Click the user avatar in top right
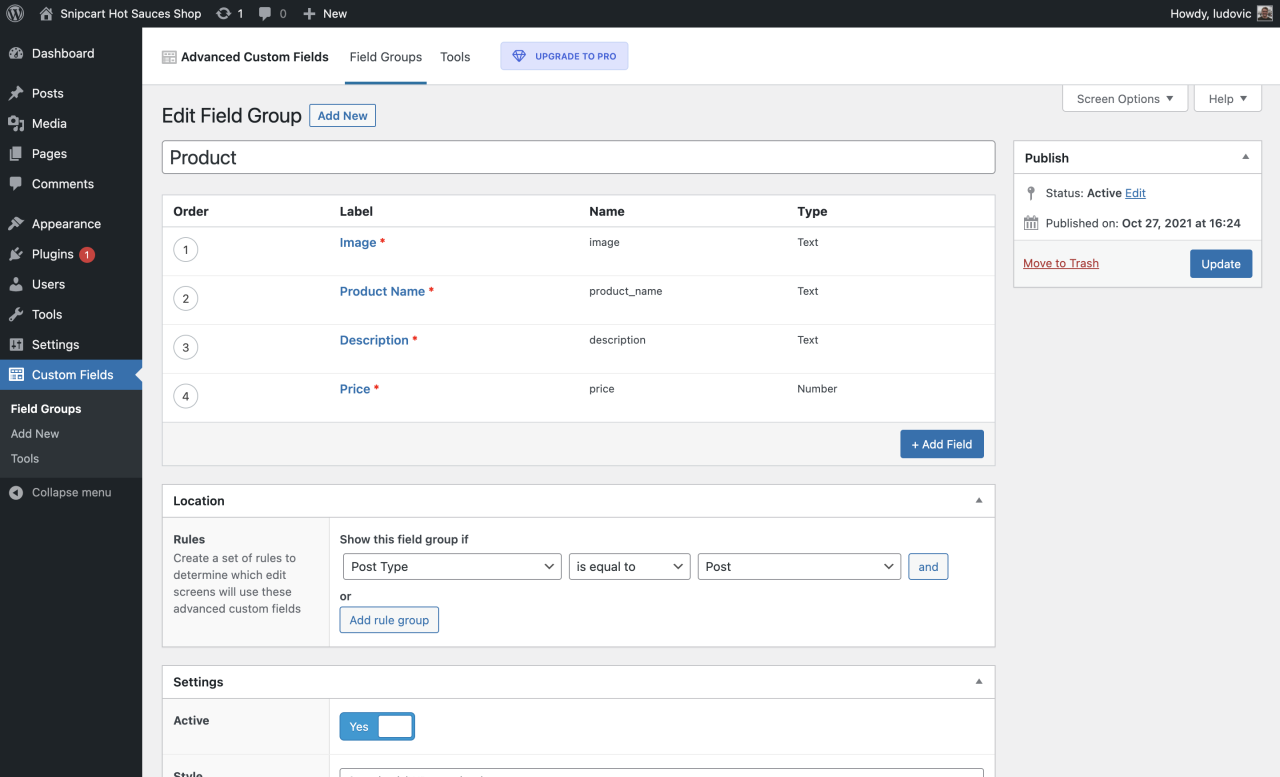The height and width of the screenshot is (777, 1280). 1264,14
